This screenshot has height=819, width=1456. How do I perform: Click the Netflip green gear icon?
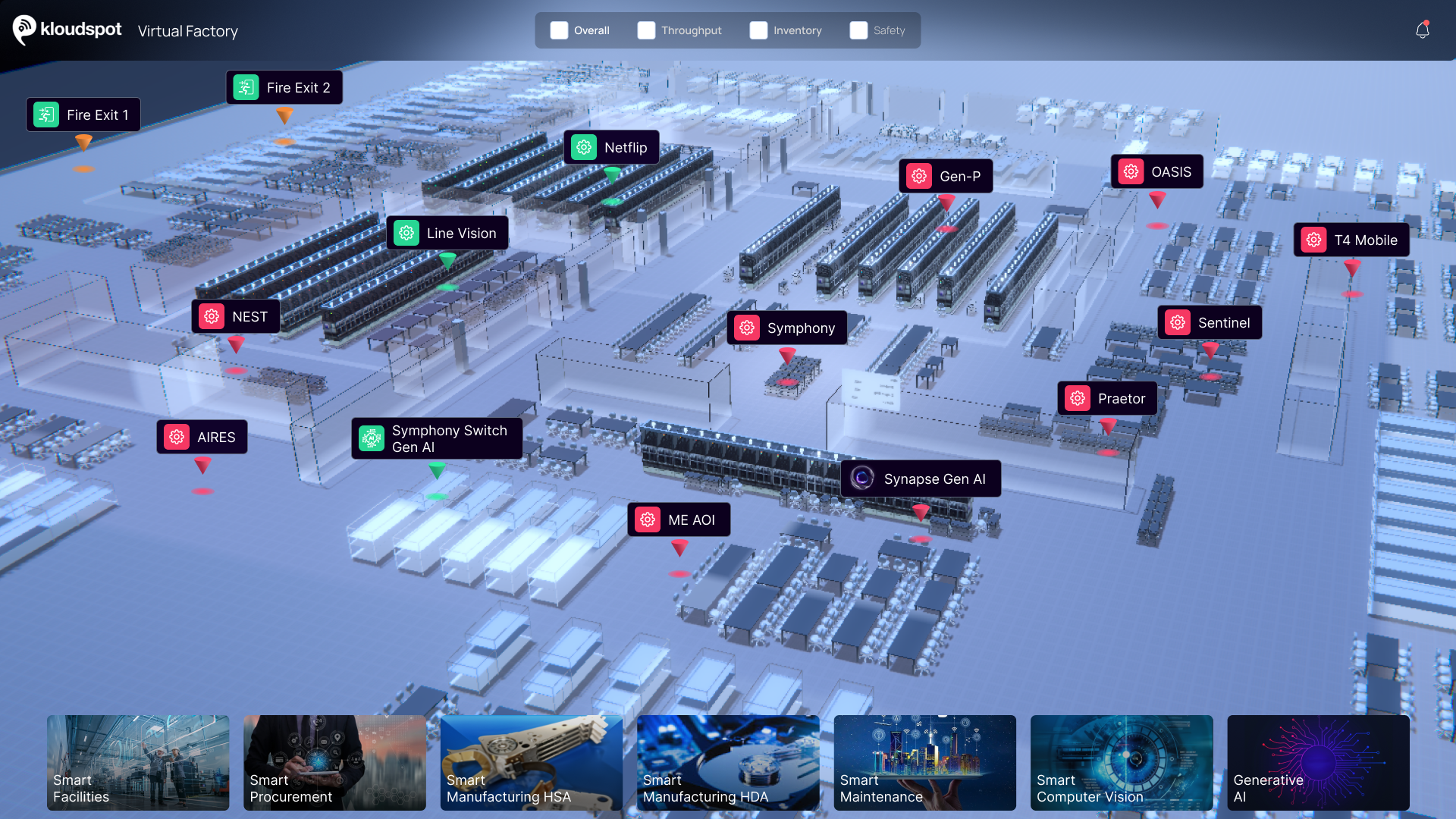tap(584, 147)
